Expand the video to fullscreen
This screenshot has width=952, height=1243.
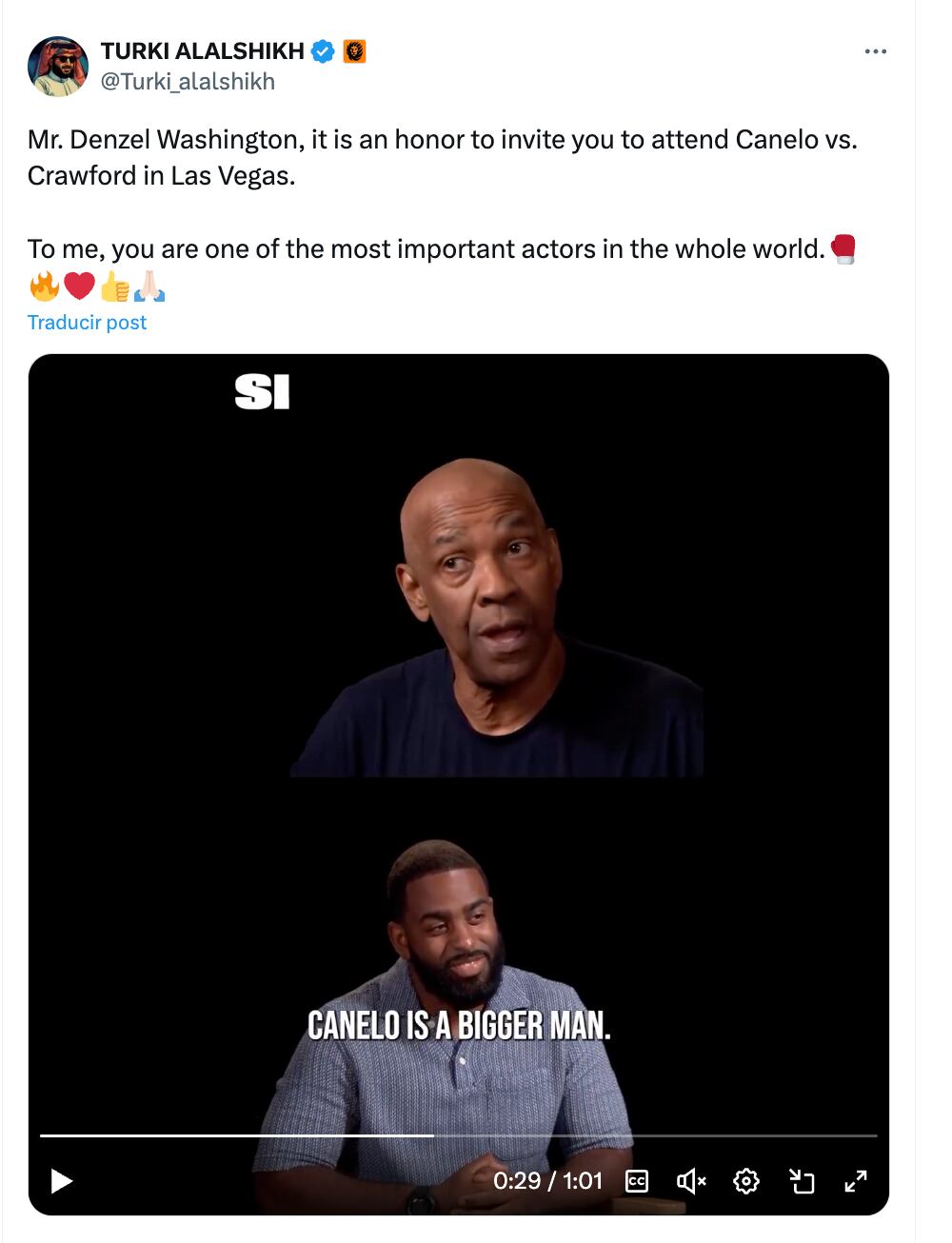856,1181
